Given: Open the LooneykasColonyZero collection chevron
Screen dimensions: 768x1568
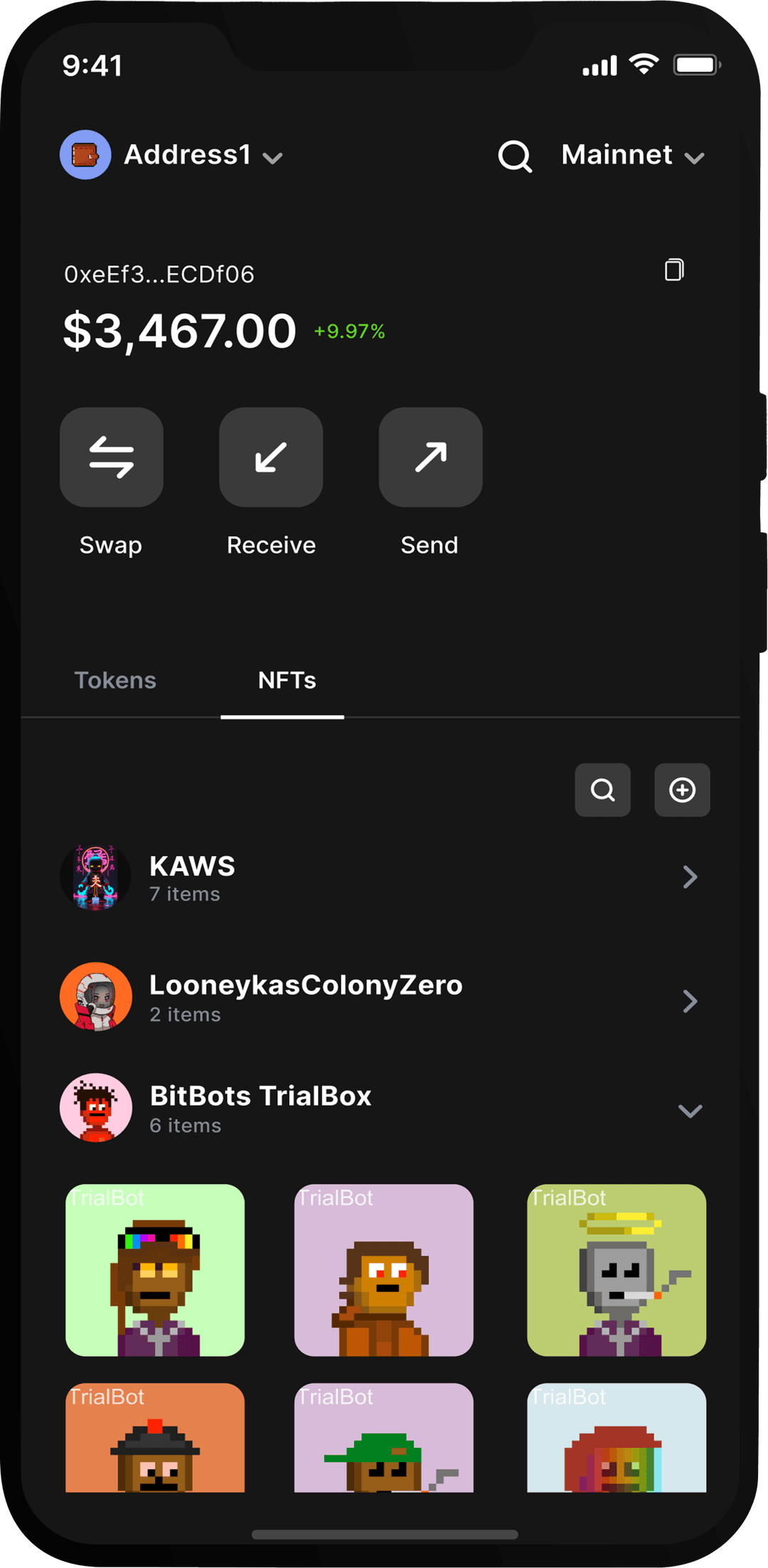Looking at the screenshot, I should coord(690,1001).
